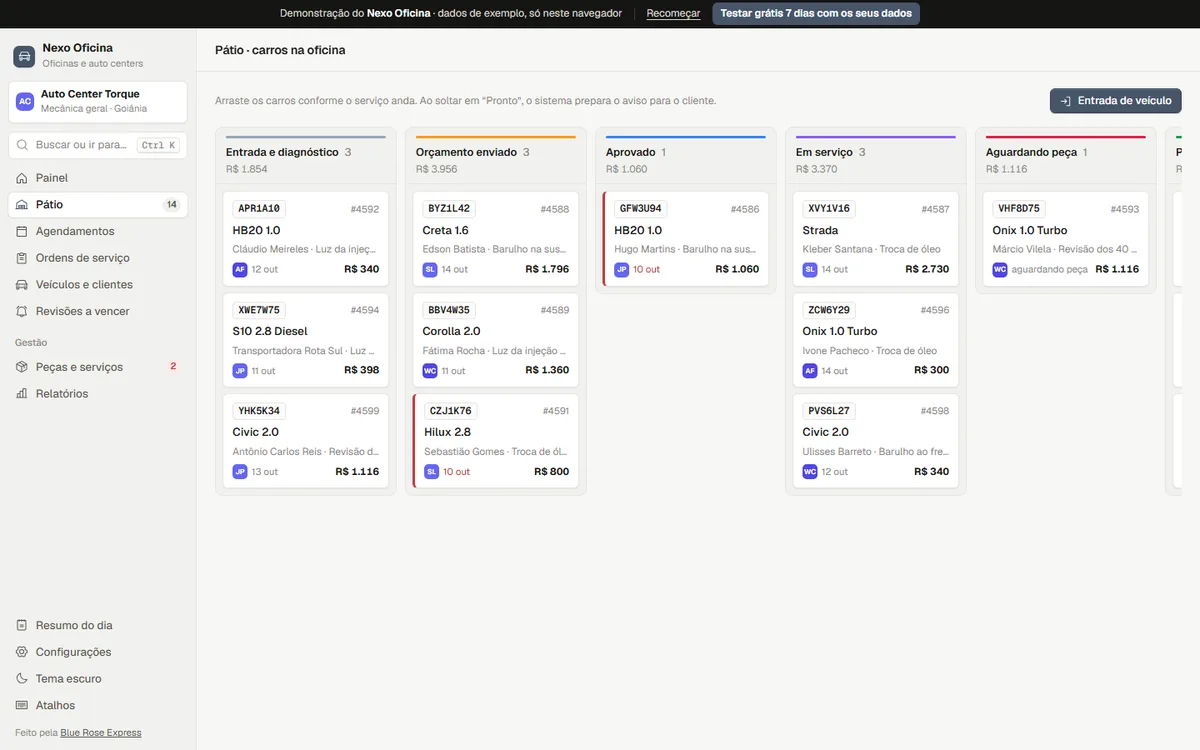Click the Buscar ou ir para search field

coord(98,145)
